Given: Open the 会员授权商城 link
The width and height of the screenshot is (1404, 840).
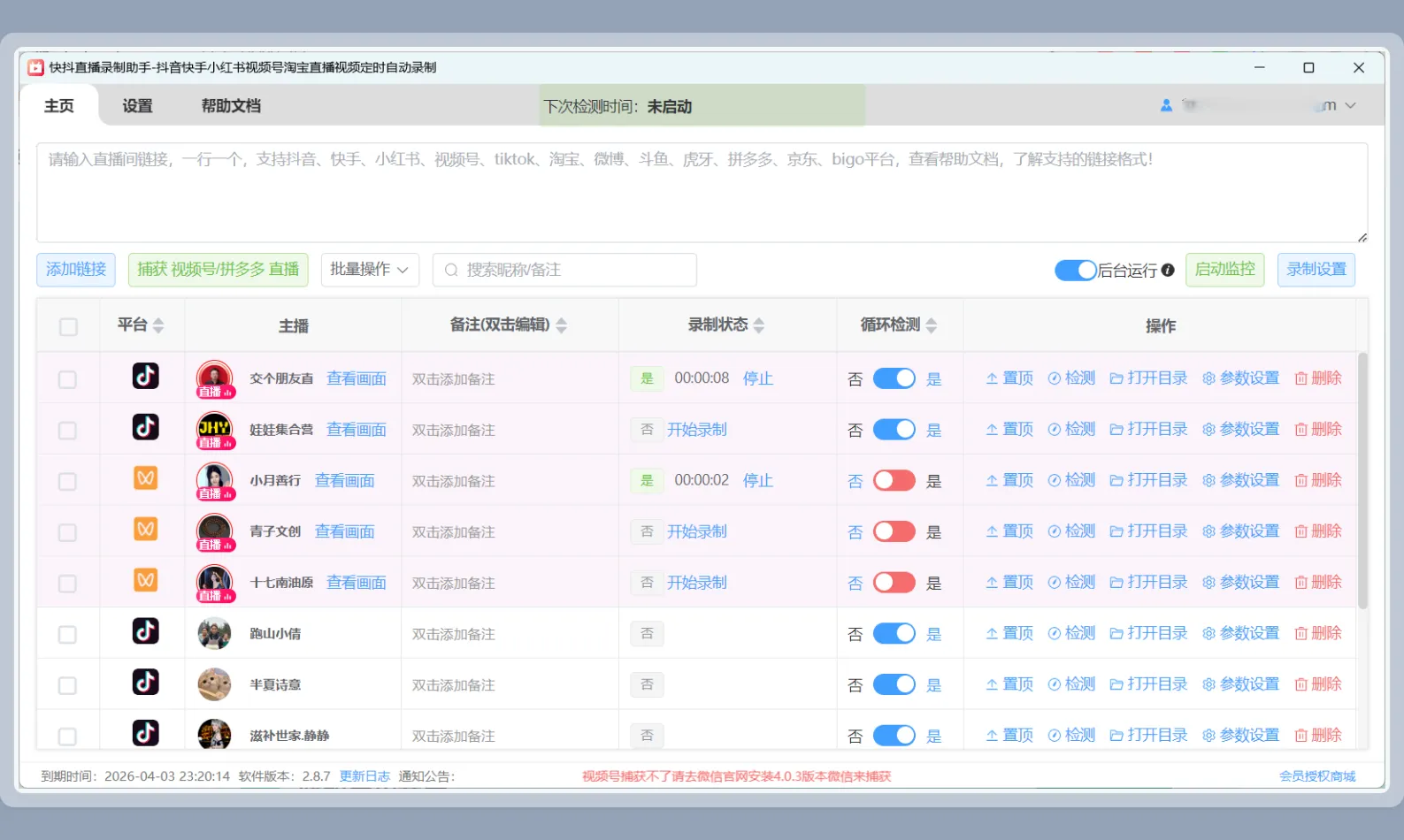Looking at the screenshot, I should coord(1317,776).
